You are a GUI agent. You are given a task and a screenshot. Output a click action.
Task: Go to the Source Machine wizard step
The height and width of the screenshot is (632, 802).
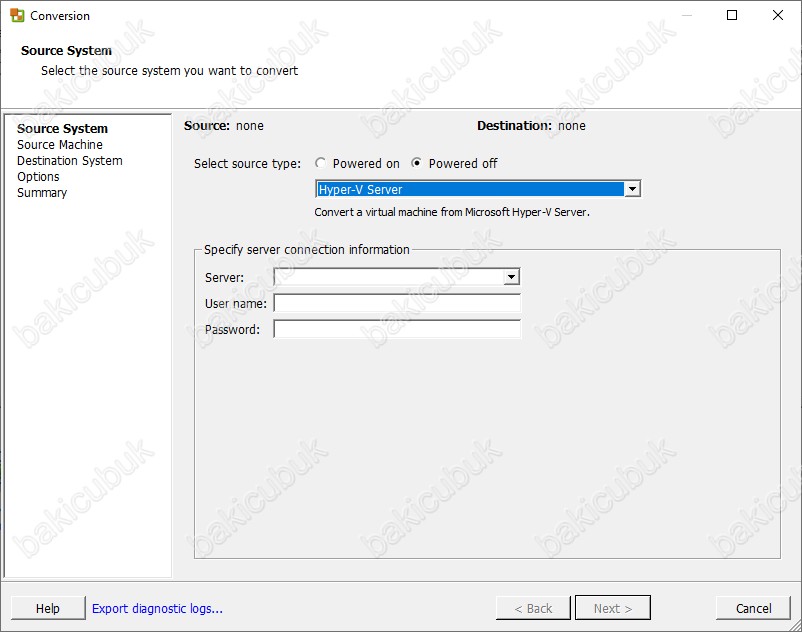[x=60, y=145]
